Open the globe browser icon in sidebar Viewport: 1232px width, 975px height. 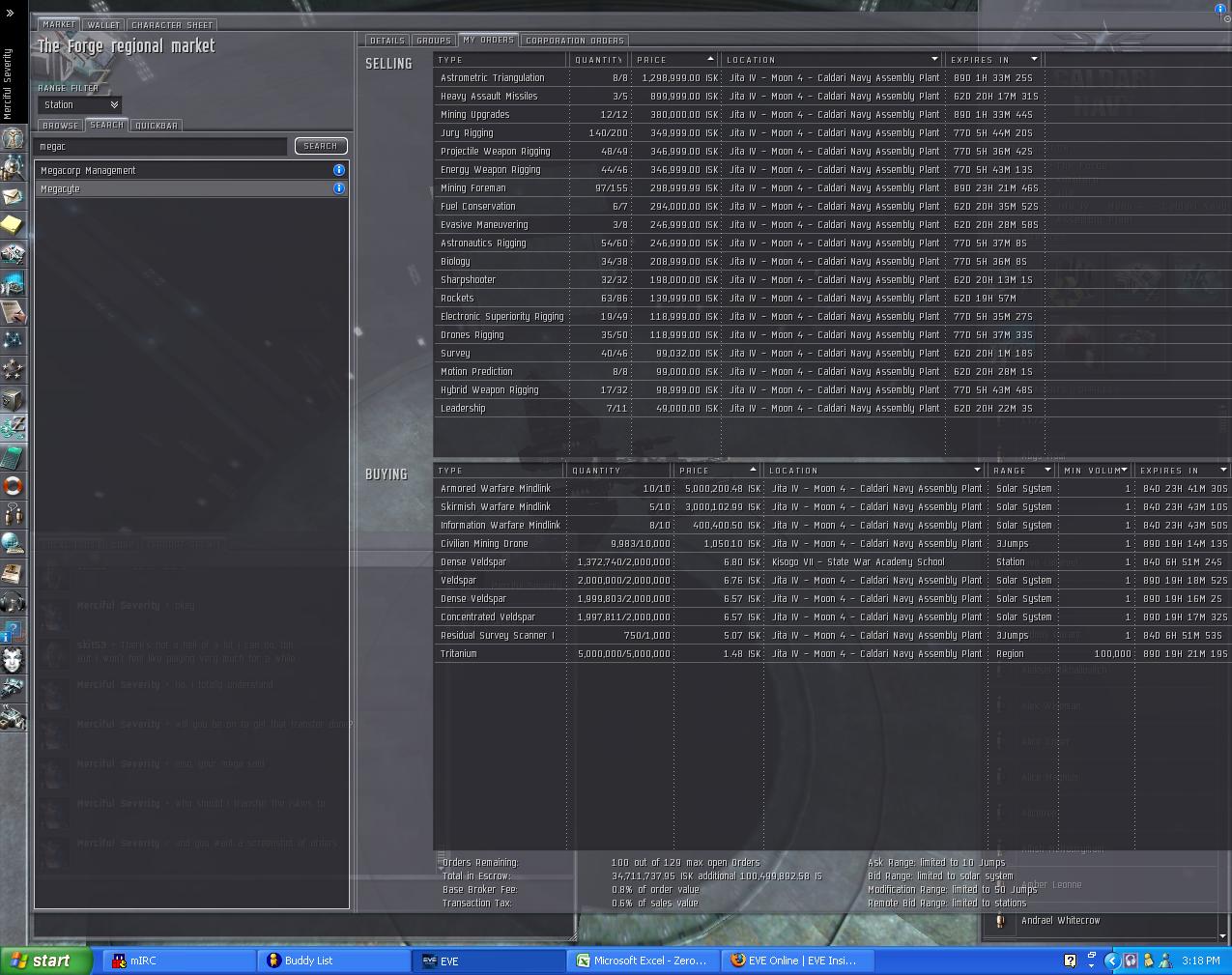click(13, 543)
